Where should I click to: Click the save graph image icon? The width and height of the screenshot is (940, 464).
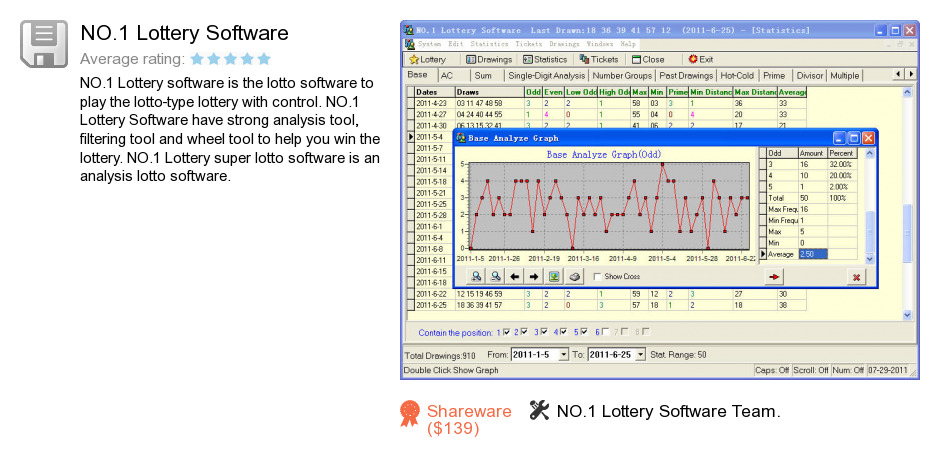coord(555,276)
